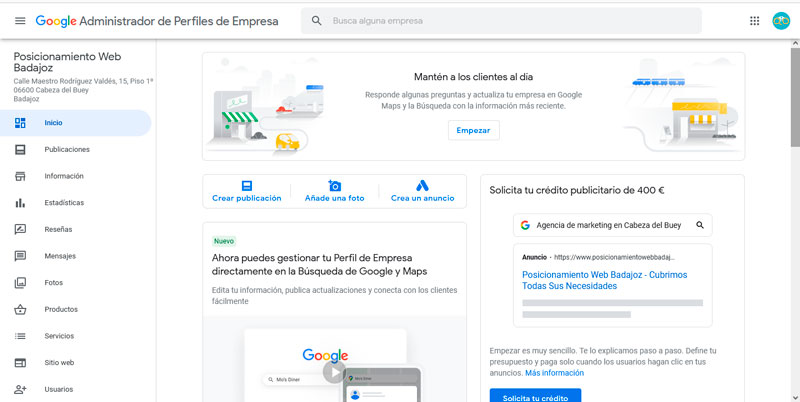The width and height of the screenshot is (800, 402).
Task: Click the Estadísticas bar chart icon
Action: coord(20,203)
